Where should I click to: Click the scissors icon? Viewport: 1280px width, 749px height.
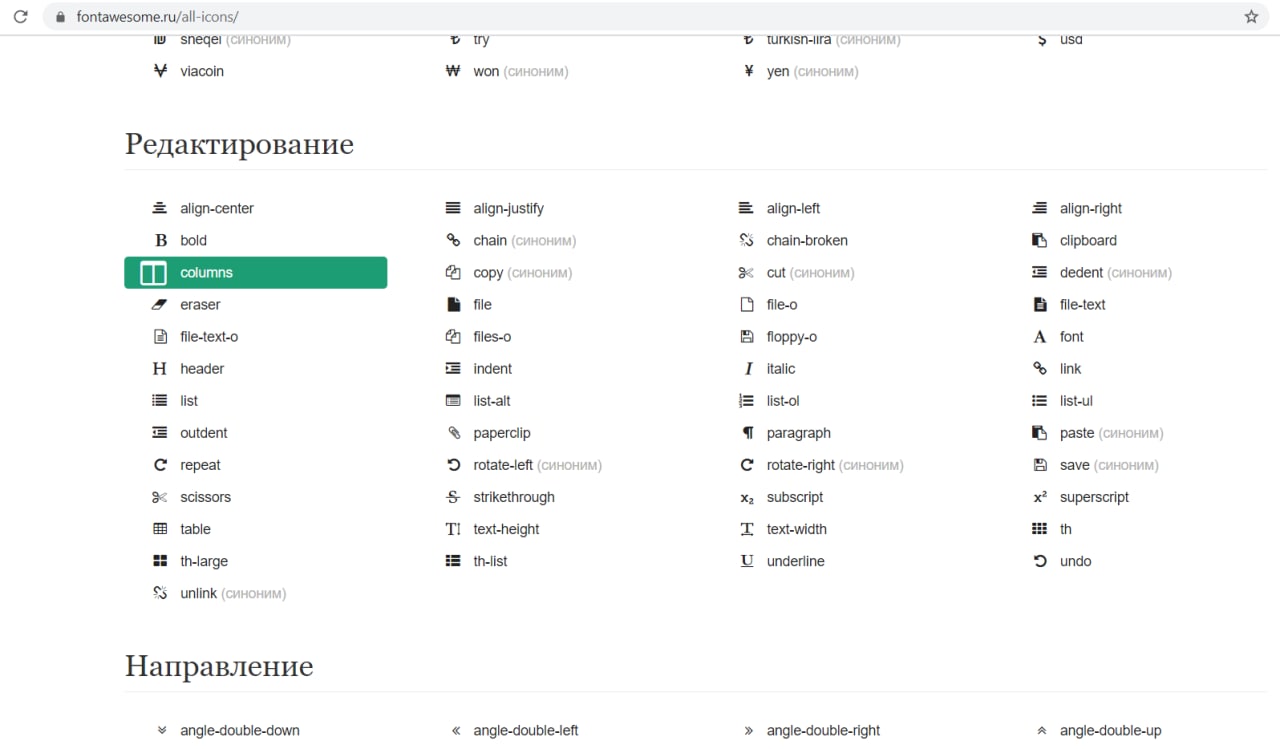click(x=160, y=497)
